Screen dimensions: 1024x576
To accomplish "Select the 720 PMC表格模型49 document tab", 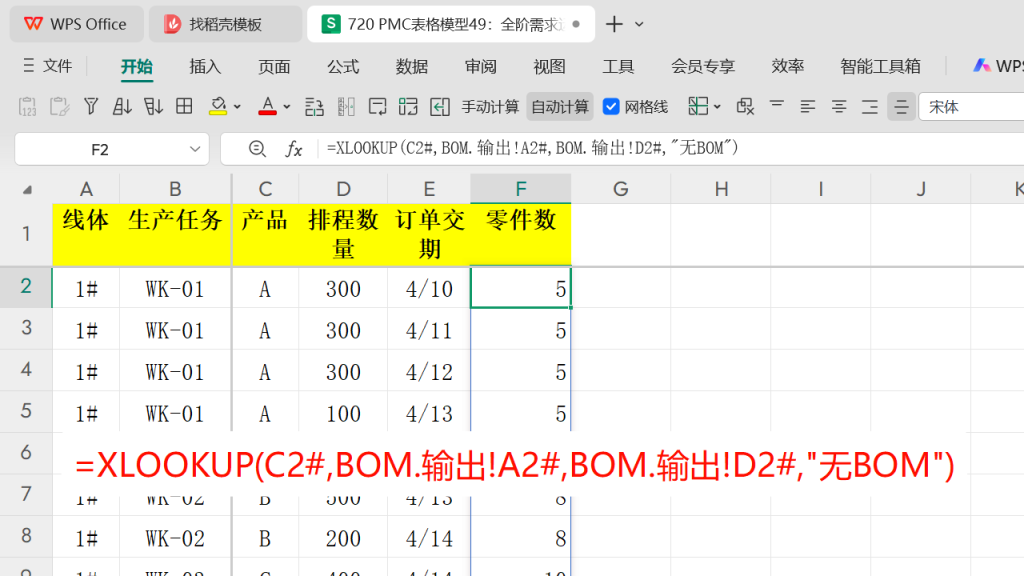I will [x=451, y=24].
